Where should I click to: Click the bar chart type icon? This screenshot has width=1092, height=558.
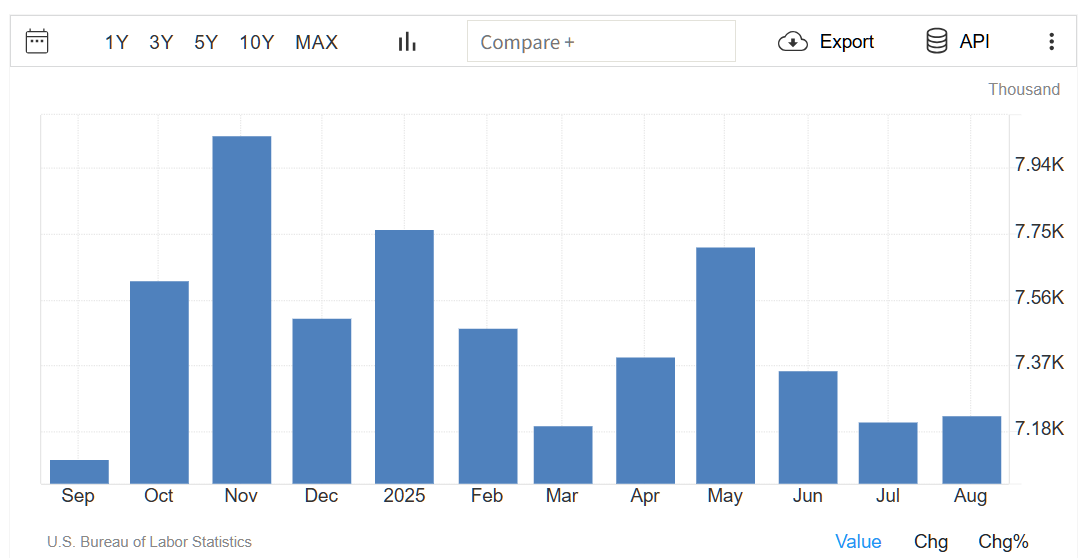(x=407, y=42)
